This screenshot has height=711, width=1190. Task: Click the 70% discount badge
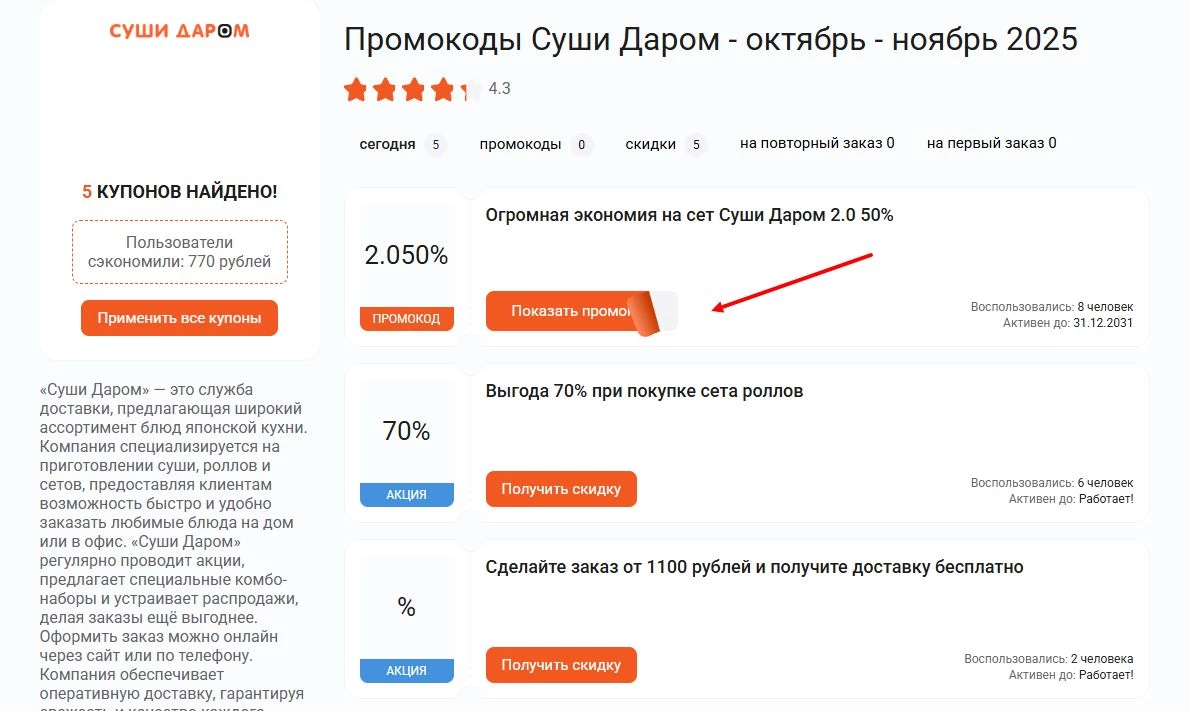[406, 431]
